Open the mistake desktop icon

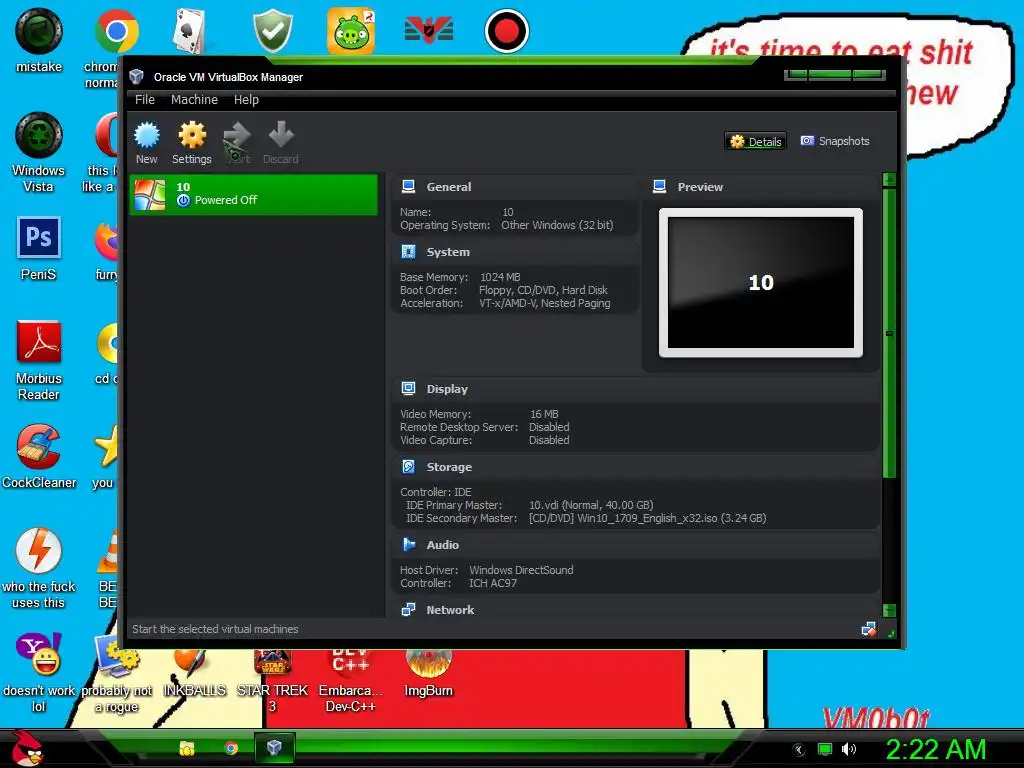pos(39,40)
